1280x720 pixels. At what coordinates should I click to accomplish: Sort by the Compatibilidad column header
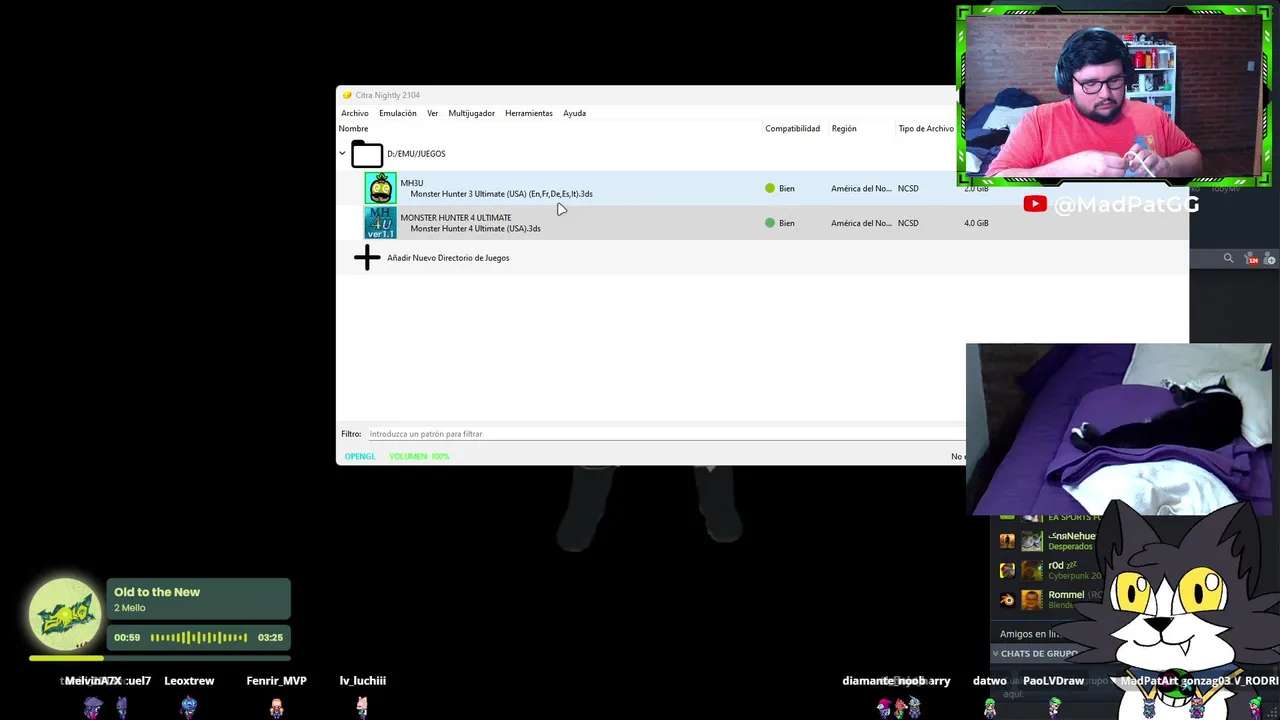click(x=792, y=128)
